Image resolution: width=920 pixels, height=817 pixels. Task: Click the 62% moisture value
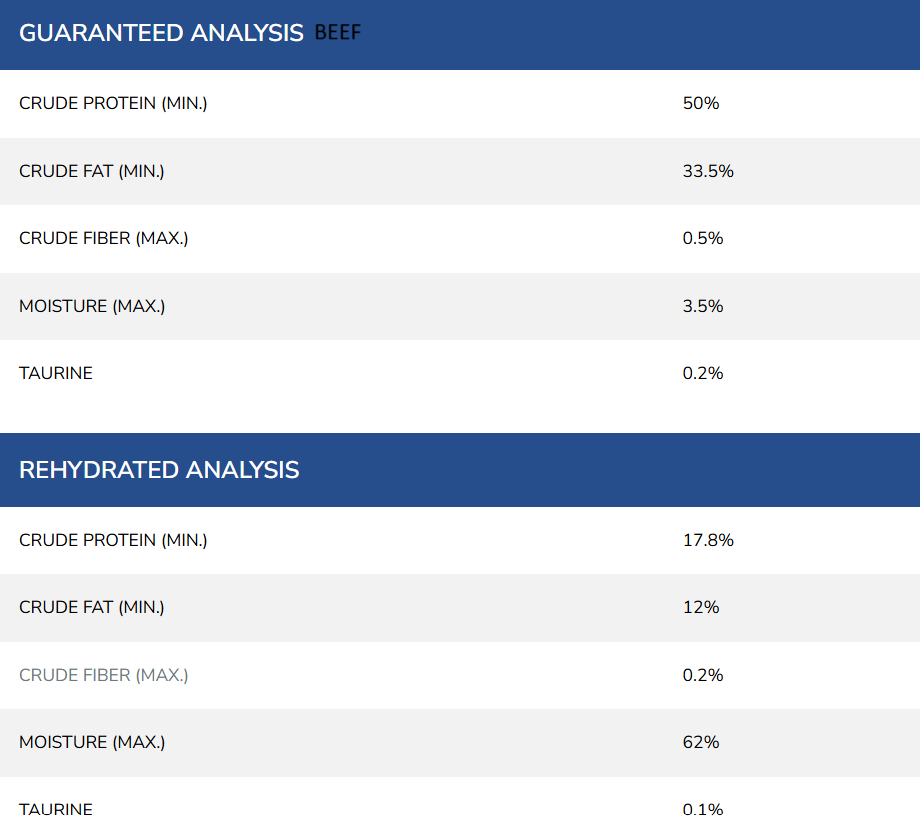[x=701, y=742]
